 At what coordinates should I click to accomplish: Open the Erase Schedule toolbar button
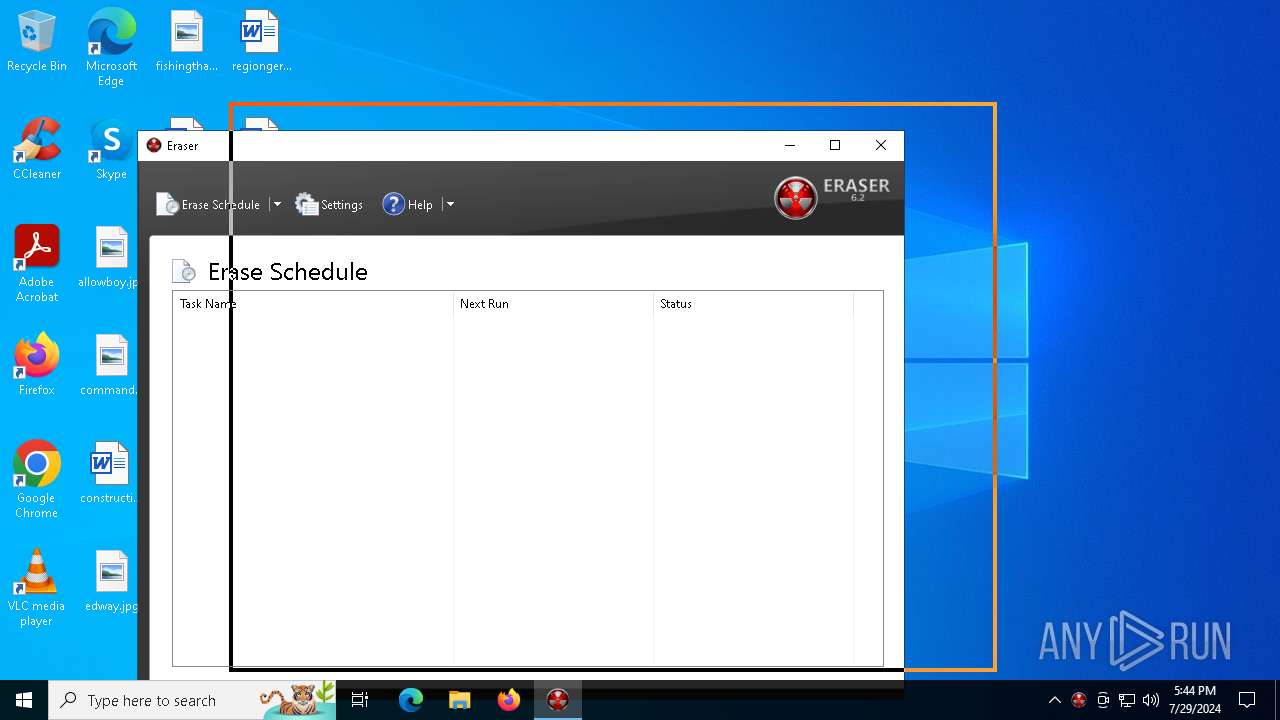point(208,204)
